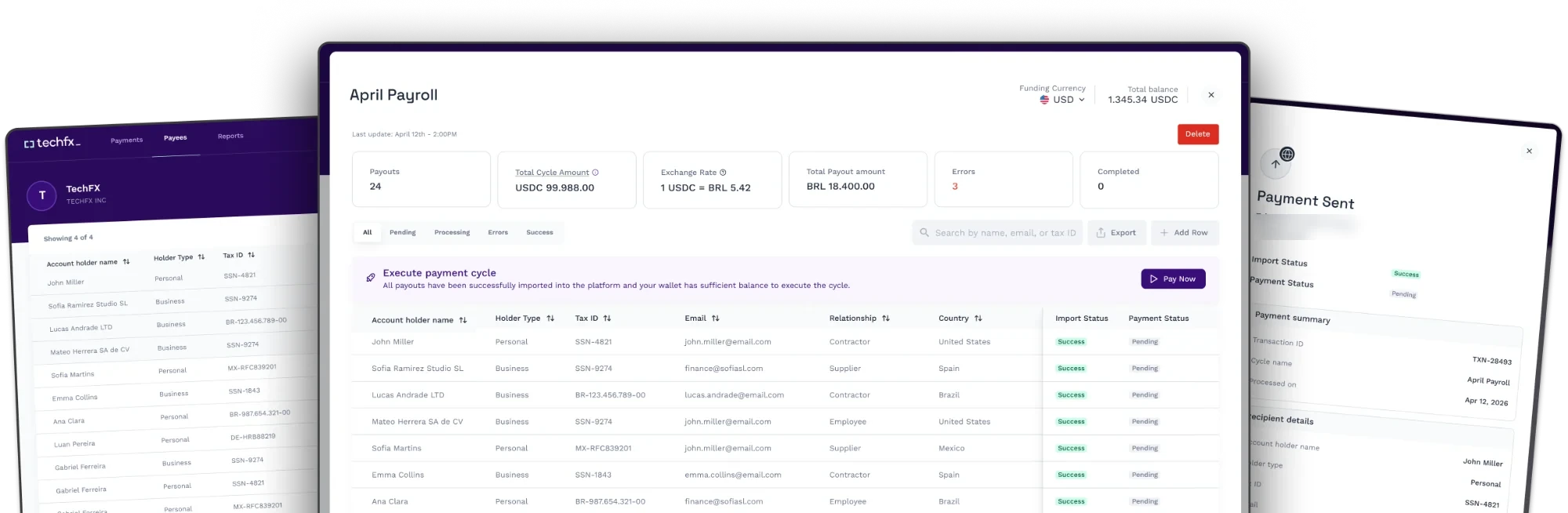1568x513 pixels.
Task: Click Tax ID DE-HRB88219 in the Payees list
Action: pyautogui.click(x=252, y=437)
